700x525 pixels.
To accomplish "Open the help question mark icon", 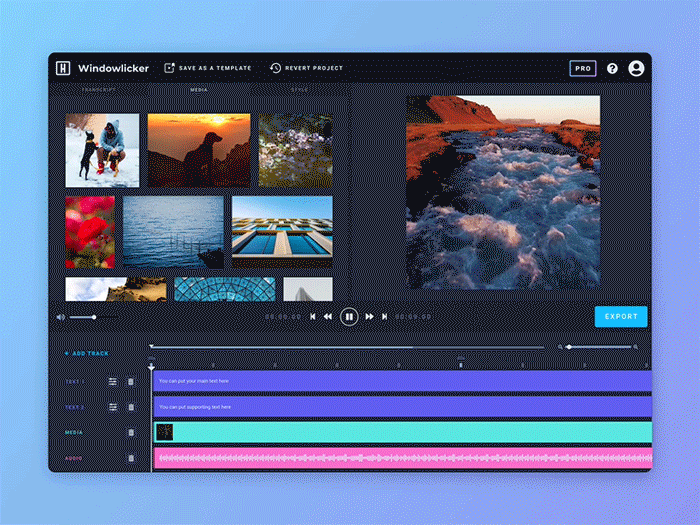I will point(612,69).
